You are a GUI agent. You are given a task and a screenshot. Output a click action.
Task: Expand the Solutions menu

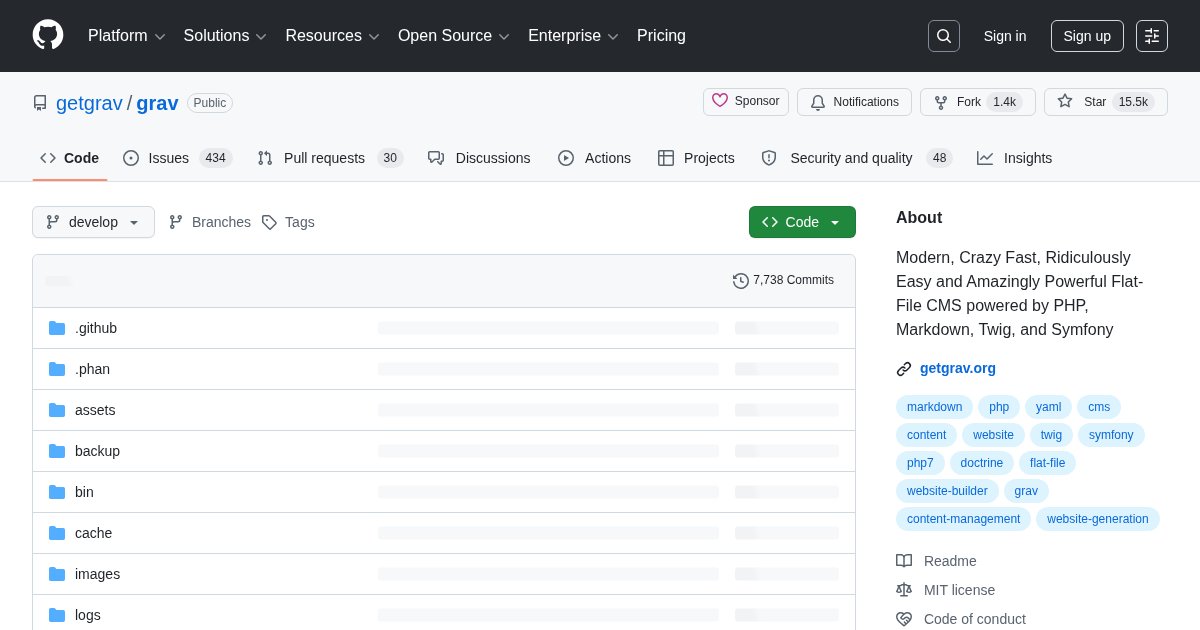[x=225, y=36]
